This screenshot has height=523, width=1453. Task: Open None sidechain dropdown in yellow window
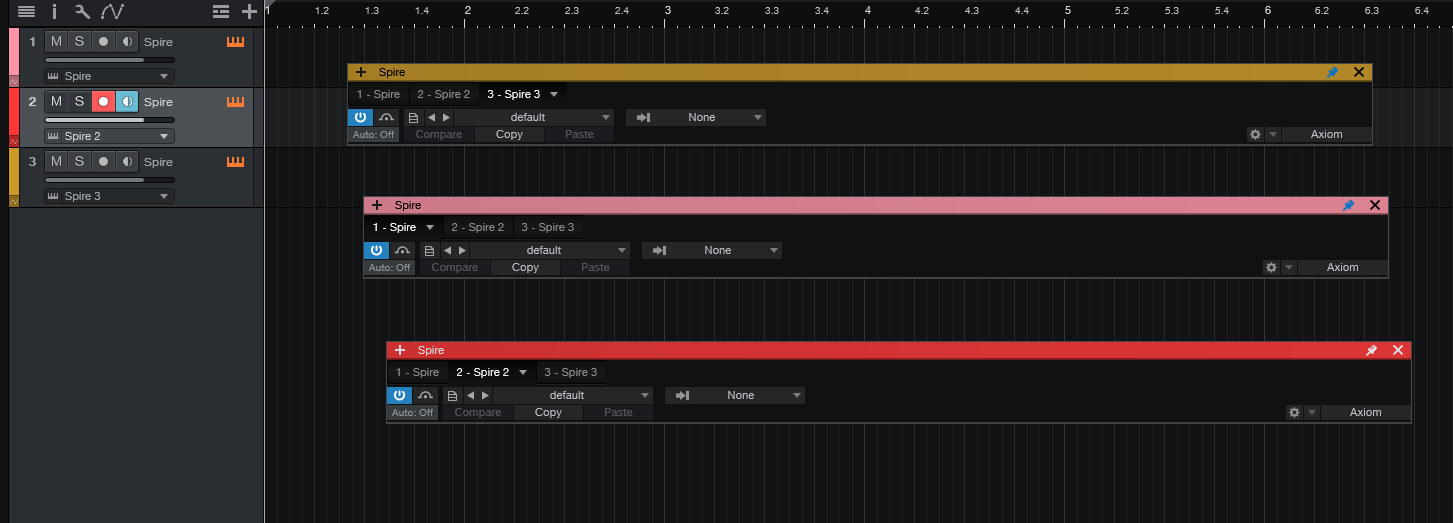(696, 117)
